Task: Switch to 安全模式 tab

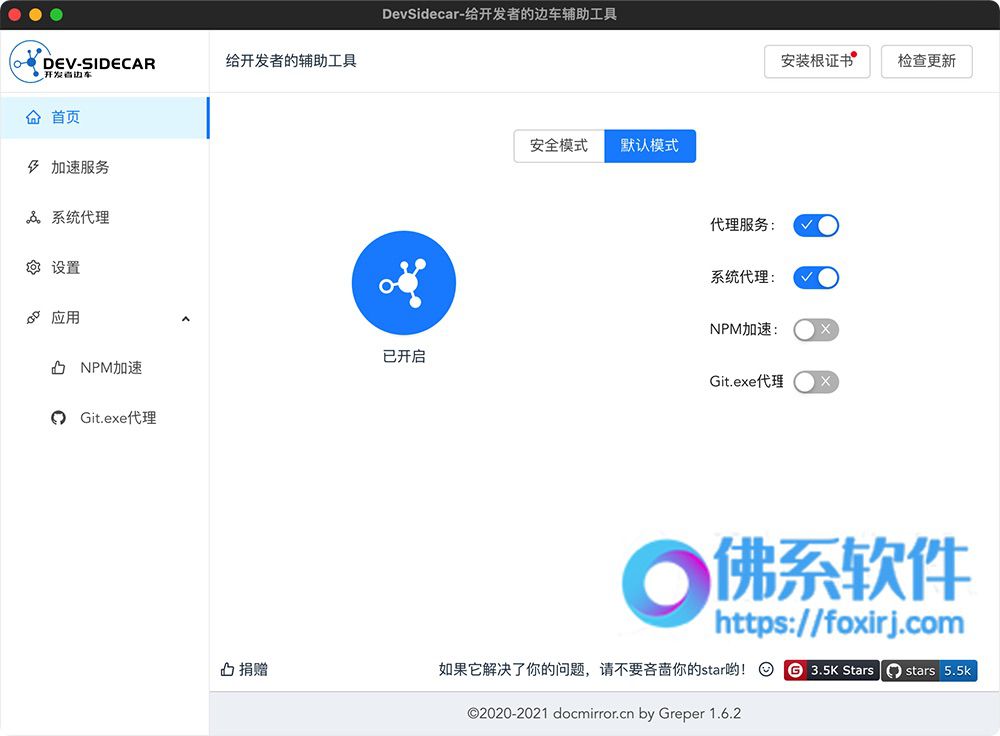Action: [559, 145]
